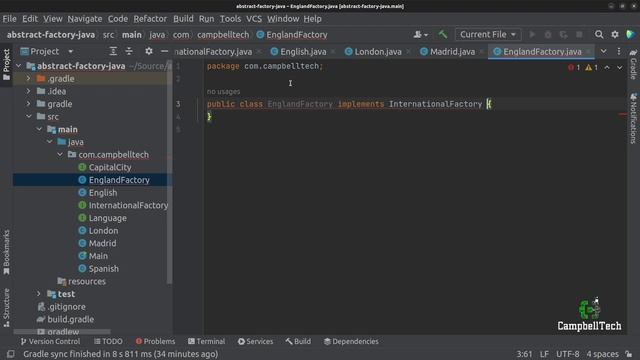Click the 3:61 cursor position indicator
The image size is (640, 360).
pos(524,354)
